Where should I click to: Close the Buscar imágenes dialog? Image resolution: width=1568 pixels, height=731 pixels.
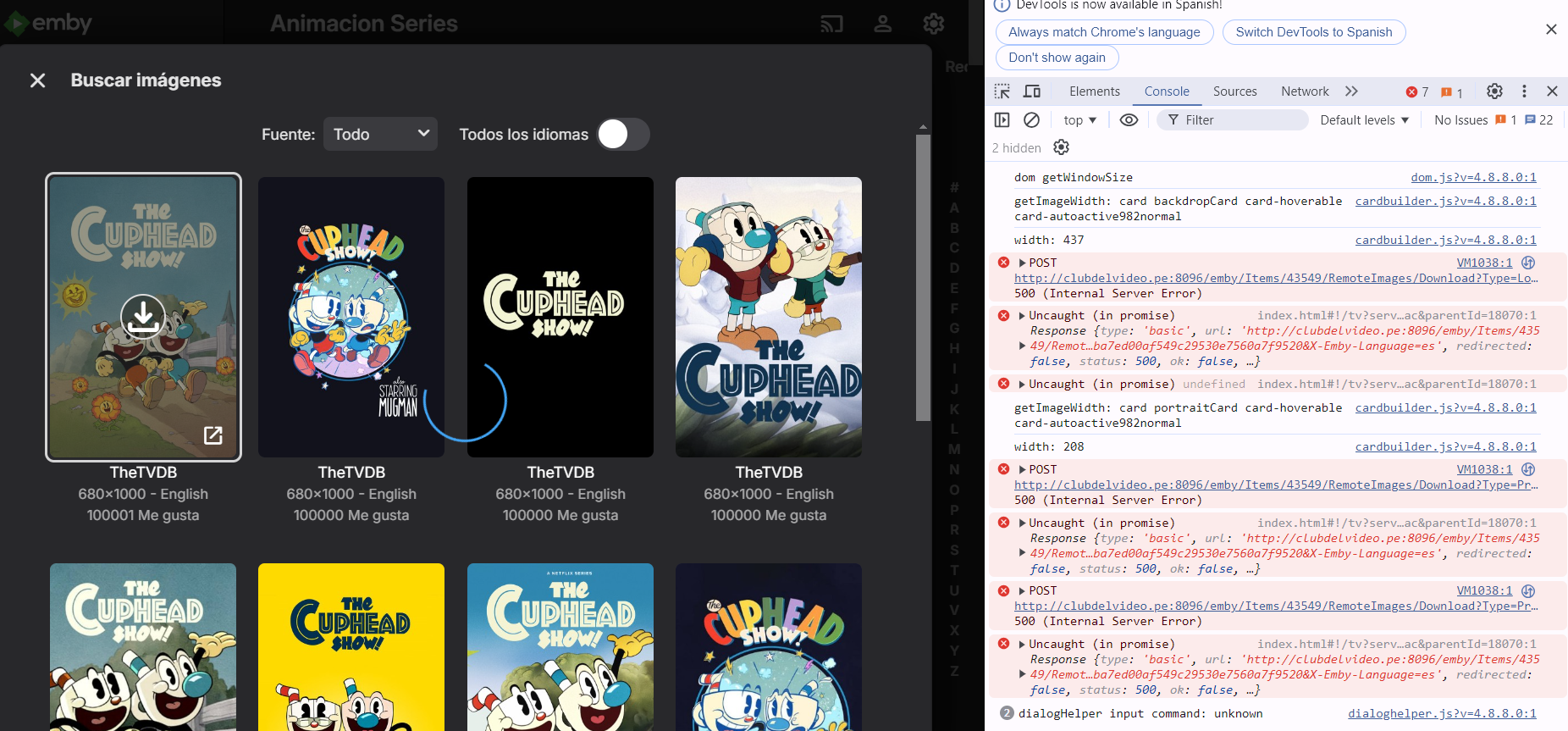point(37,80)
